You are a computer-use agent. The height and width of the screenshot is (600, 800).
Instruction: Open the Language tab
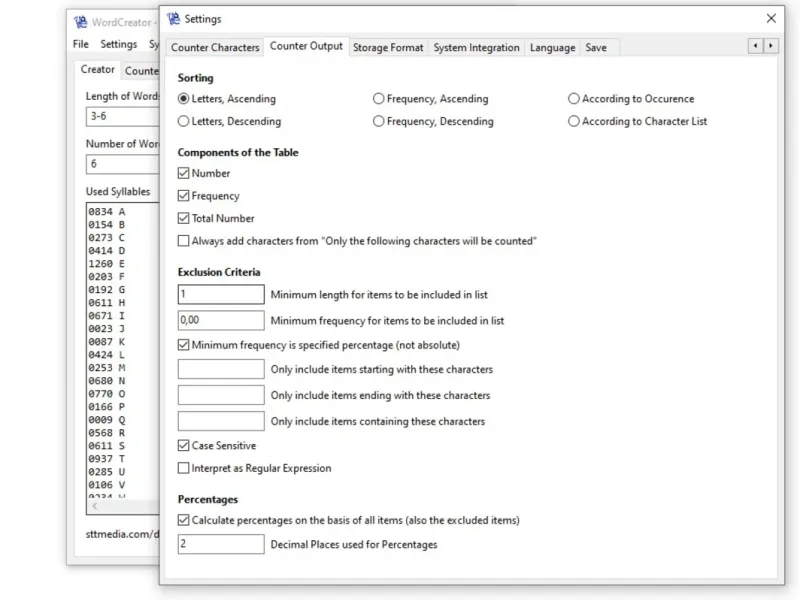tap(553, 47)
